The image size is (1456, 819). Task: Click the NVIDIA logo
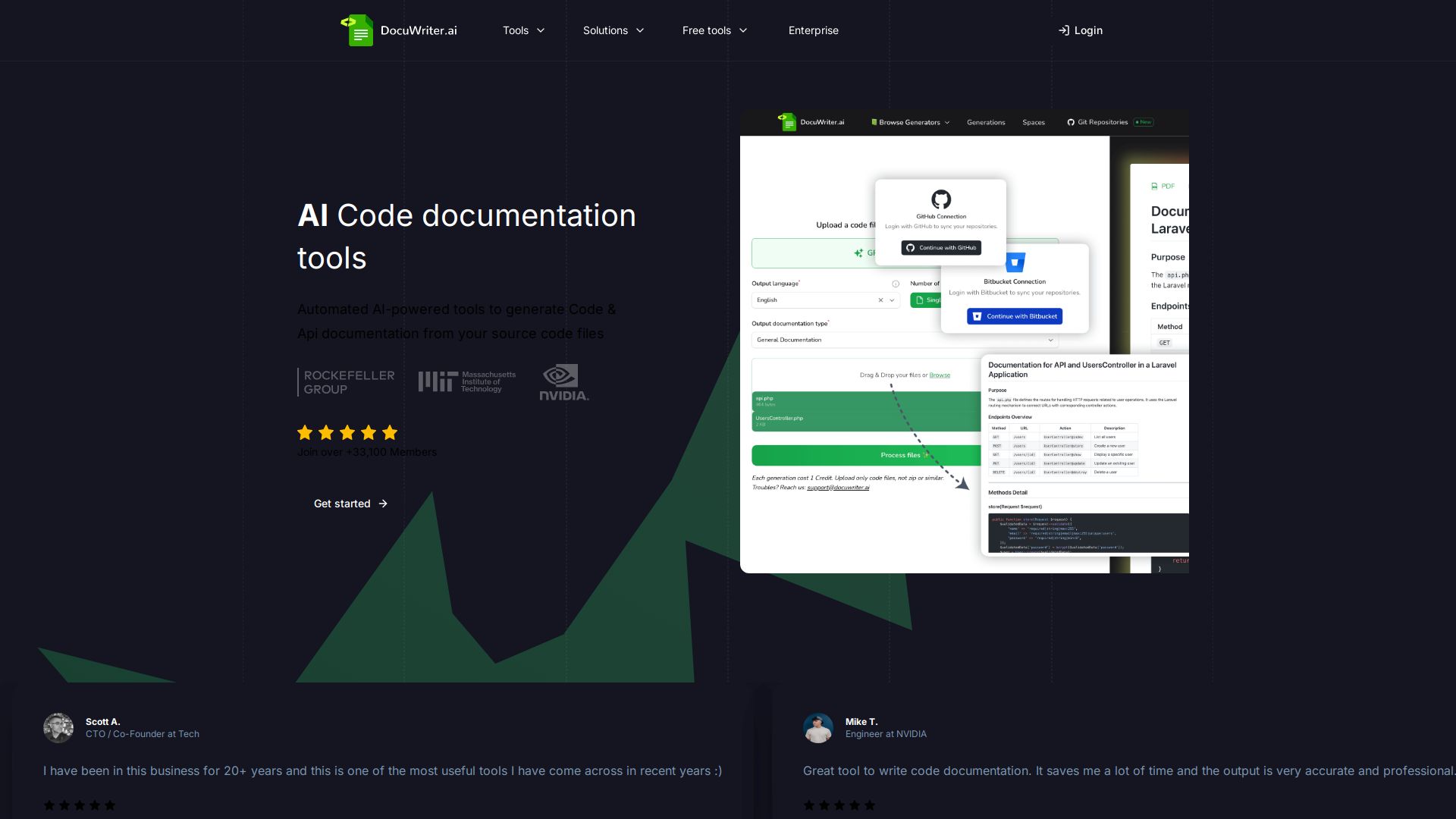click(x=563, y=382)
